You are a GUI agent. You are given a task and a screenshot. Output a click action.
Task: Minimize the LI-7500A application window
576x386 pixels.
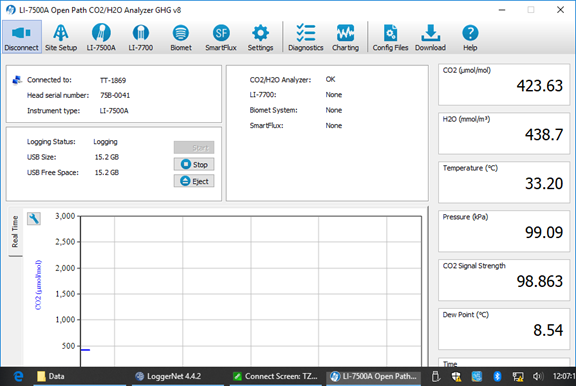coord(502,10)
